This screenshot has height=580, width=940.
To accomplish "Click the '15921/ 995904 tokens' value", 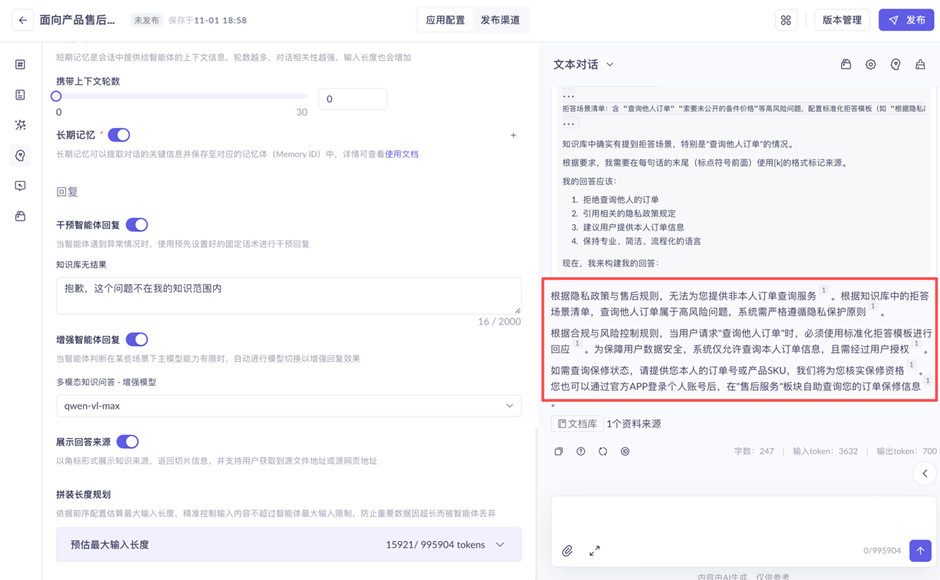I will coord(435,545).
